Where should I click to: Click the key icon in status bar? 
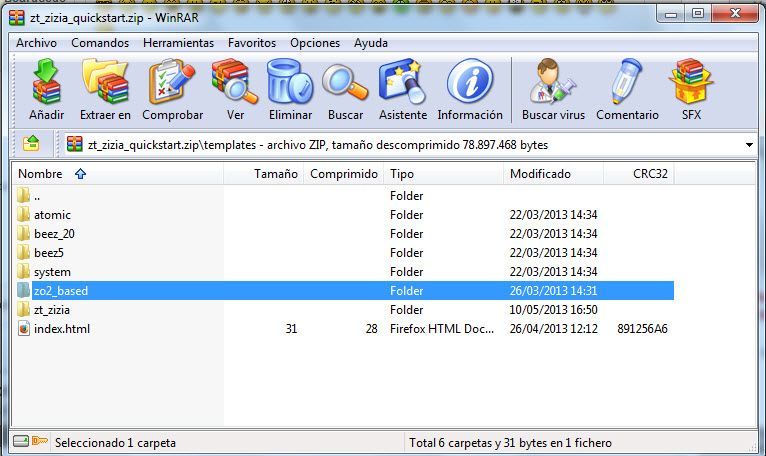40,441
